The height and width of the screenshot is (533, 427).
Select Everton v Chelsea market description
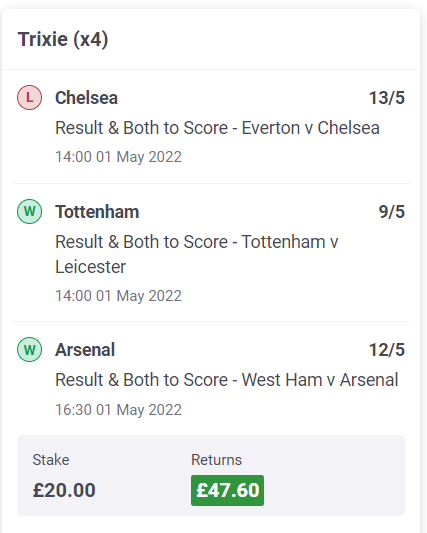pyautogui.click(x=217, y=128)
